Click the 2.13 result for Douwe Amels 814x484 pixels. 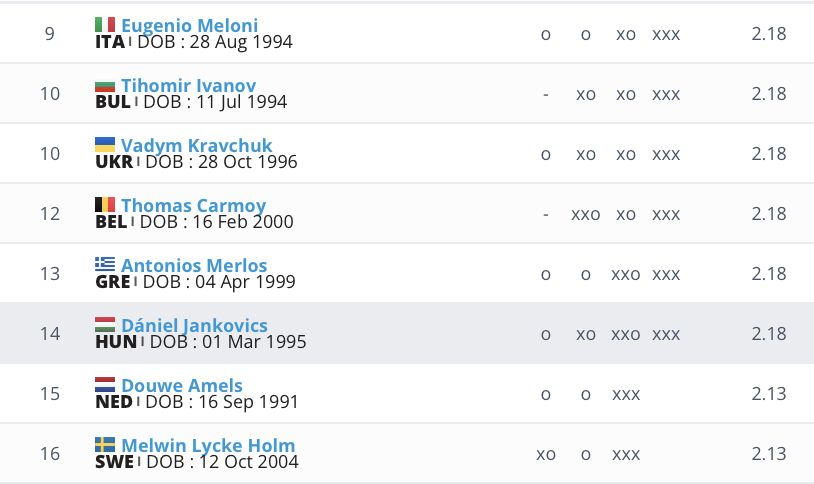pyautogui.click(x=769, y=394)
